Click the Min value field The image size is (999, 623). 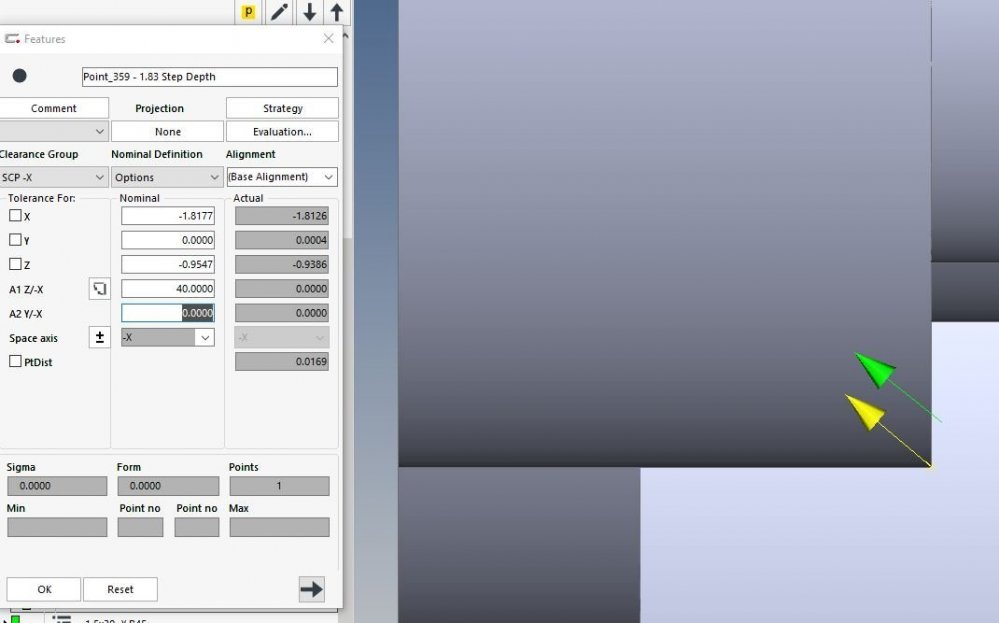57,527
